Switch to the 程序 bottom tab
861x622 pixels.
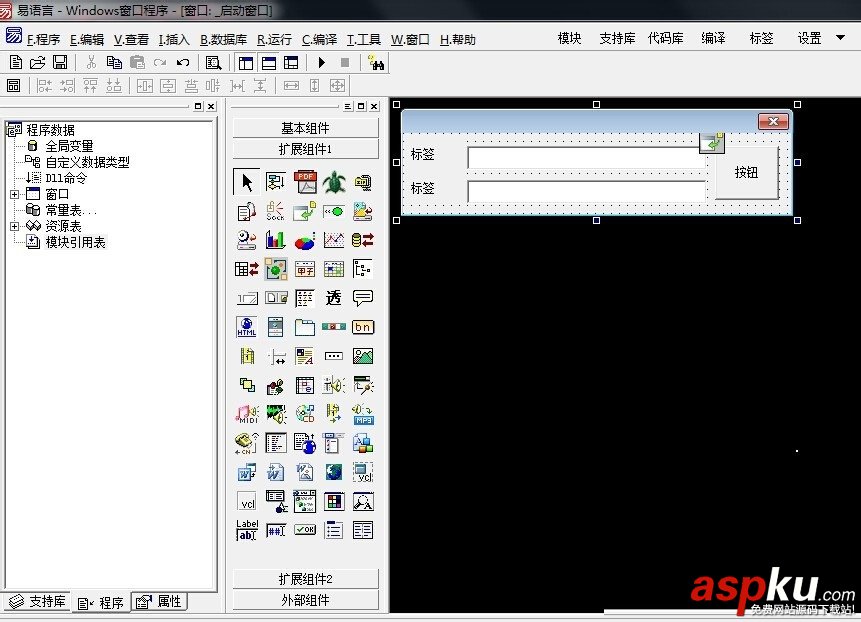101,603
